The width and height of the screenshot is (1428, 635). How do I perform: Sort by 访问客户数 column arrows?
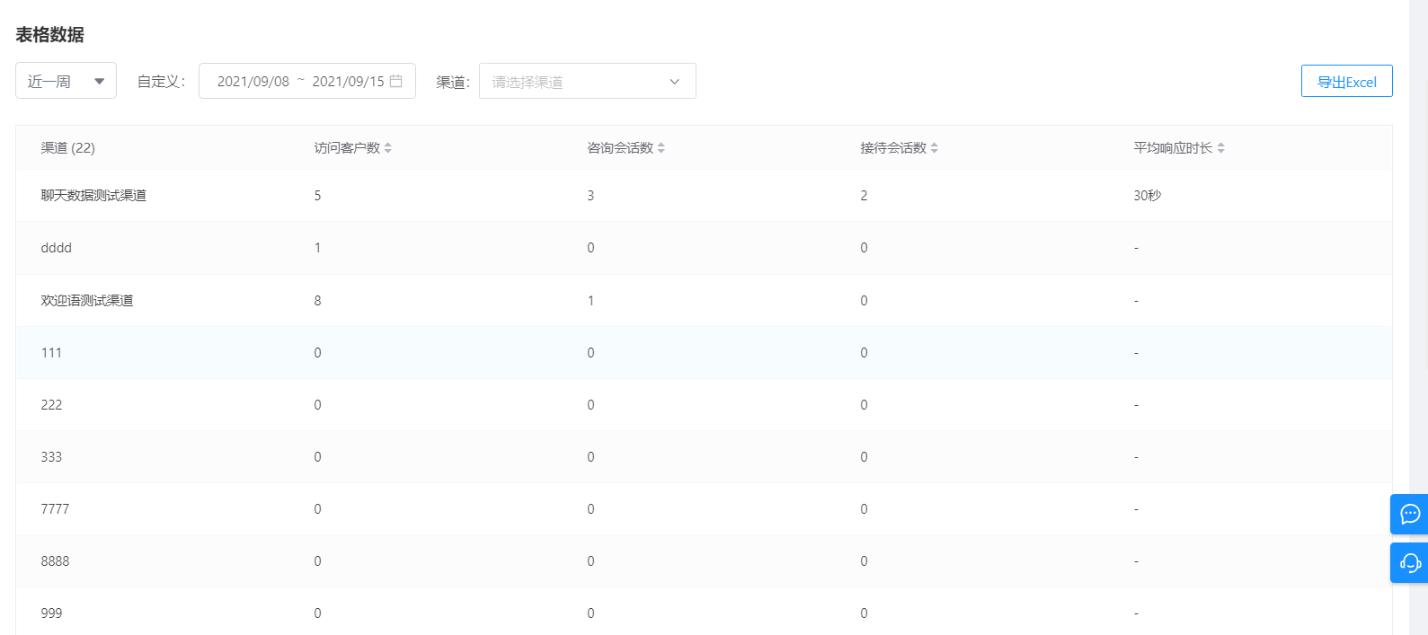click(x=388, y=148)
